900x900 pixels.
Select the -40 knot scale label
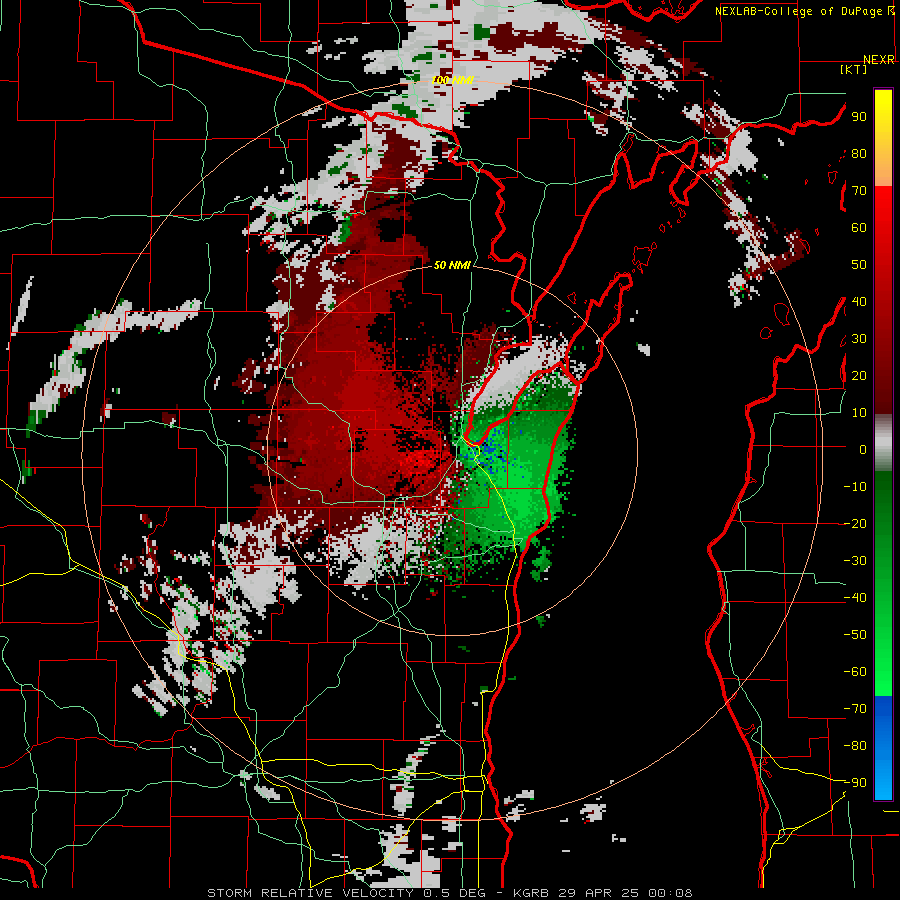(x=855, y=598)
